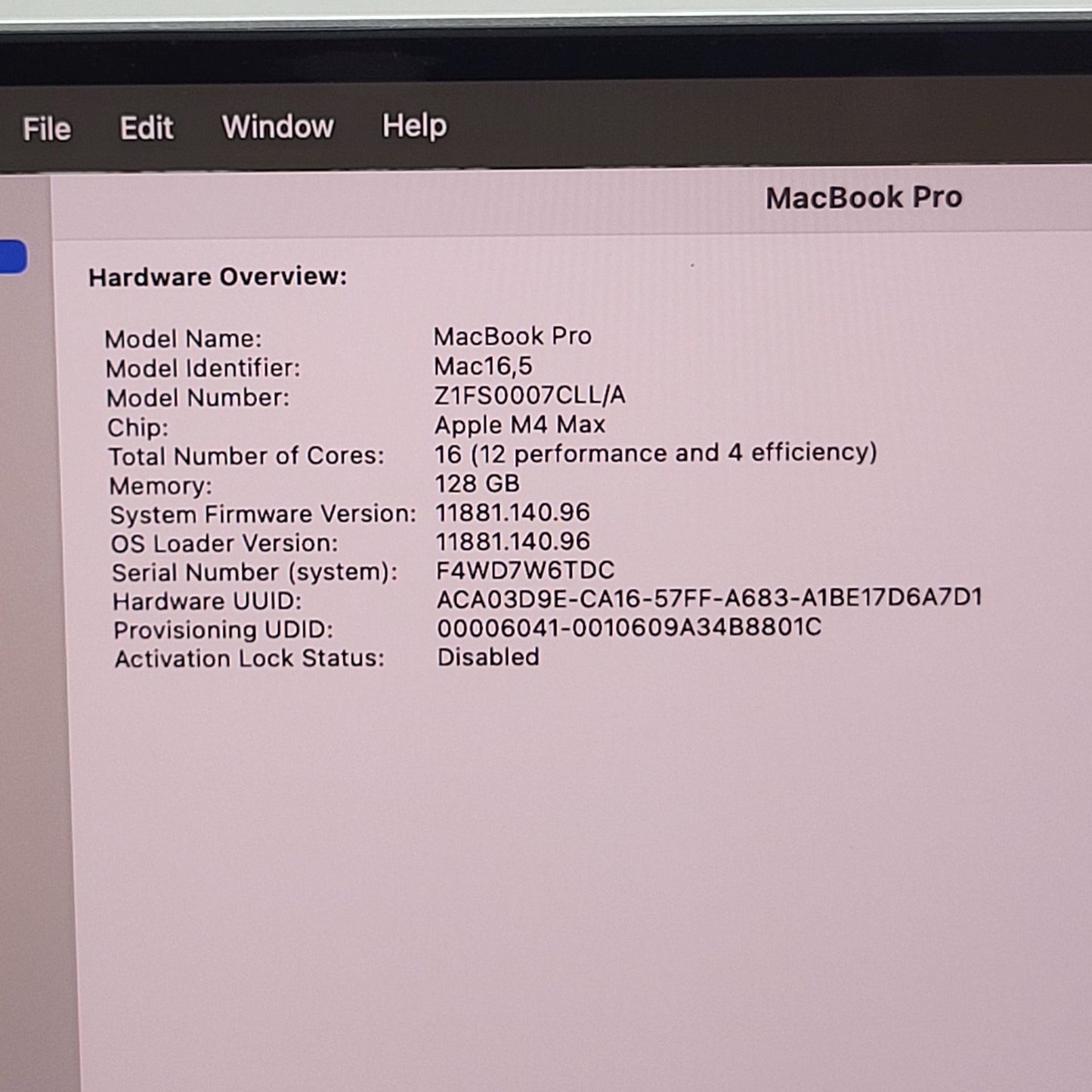Select the Z1FS0007CLL/A model number
This screenshot has width=1092, height=1092.
[x=530, y=395]
